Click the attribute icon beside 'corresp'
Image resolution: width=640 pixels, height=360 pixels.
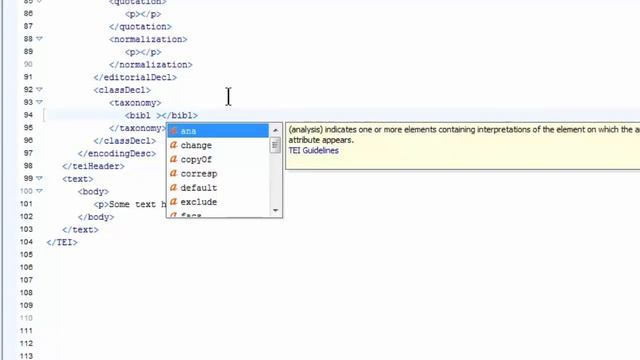(173, 173)
